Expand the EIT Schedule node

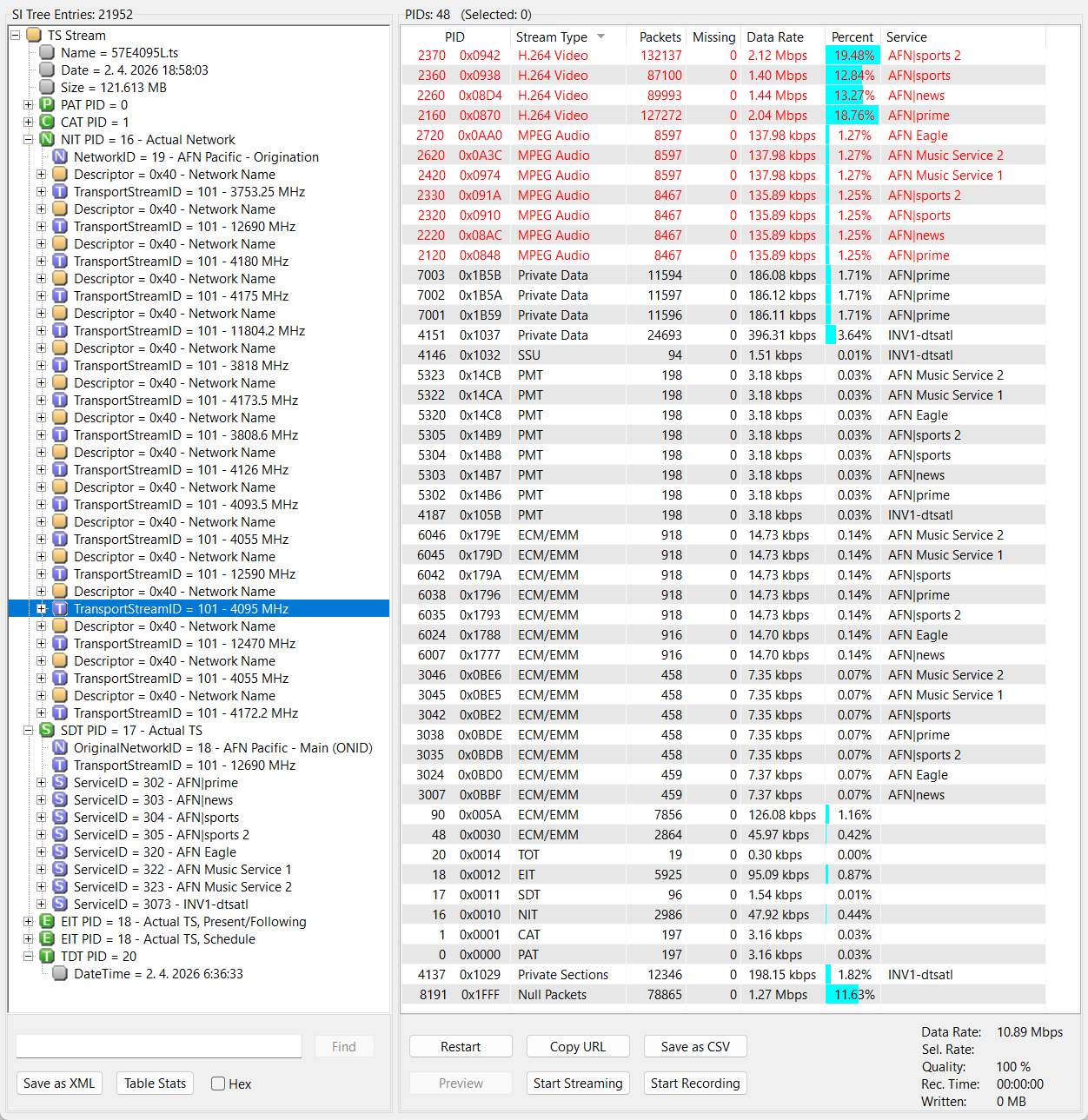click(x=28, y=939)
